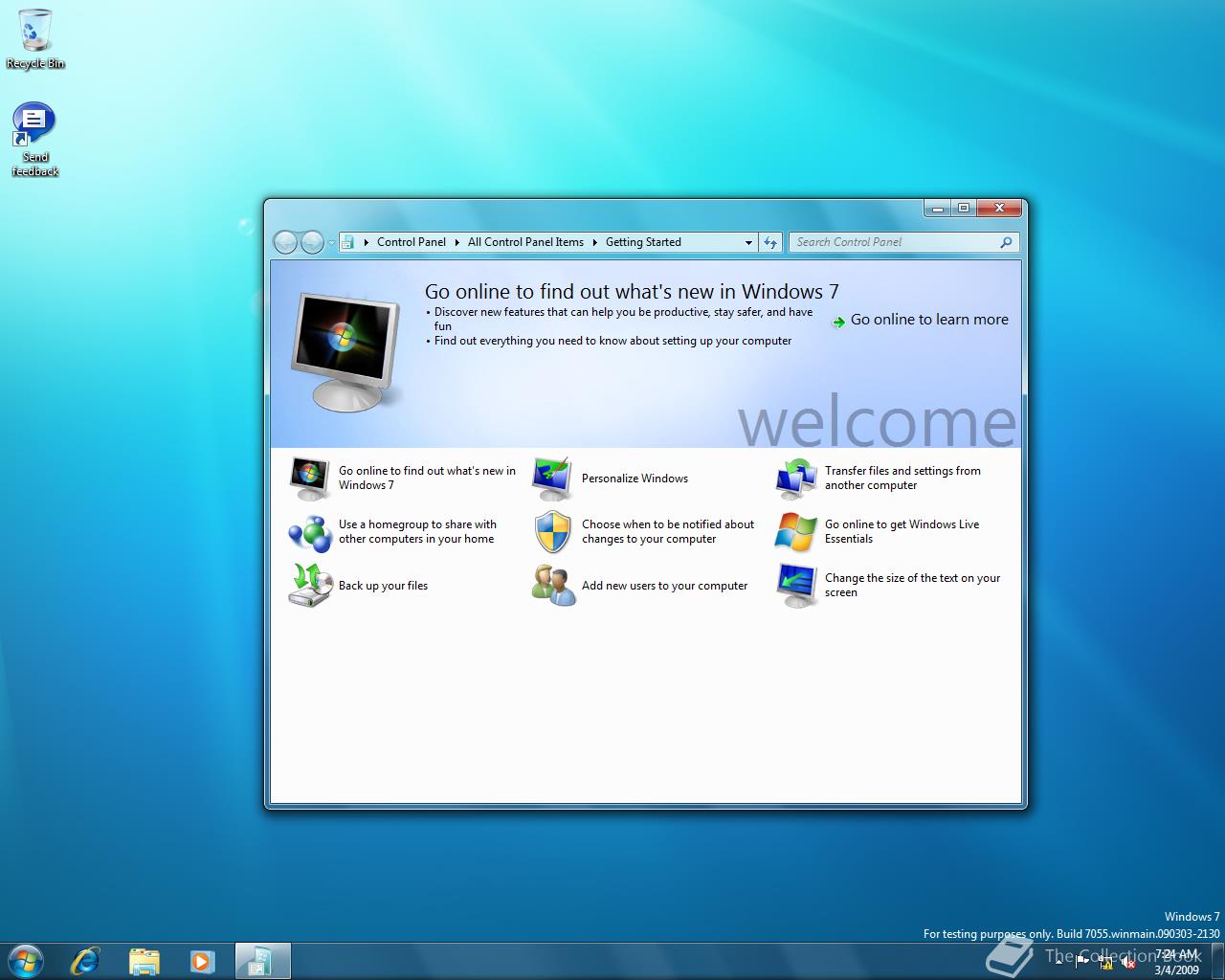The image size is (1225, 980).
Task: Expand the root arrow before Control Panel
Action: click(x=366, y=242)
